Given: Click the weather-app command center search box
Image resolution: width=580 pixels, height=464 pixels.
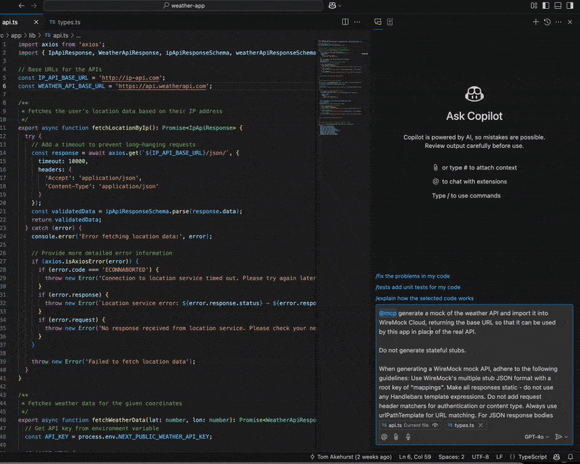Looking at the screenshot, I should pyautogui.click(x=183, y=6).
